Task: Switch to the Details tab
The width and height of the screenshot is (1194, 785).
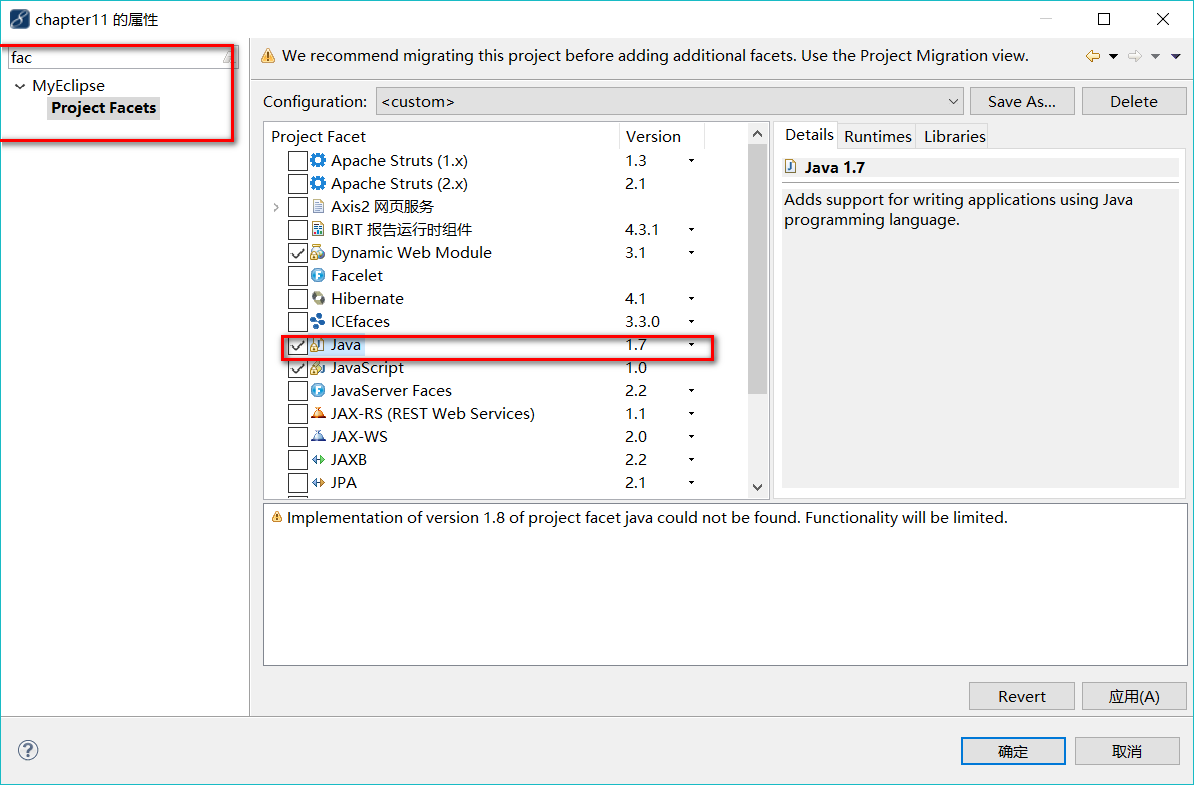Action: click(809, 135)
